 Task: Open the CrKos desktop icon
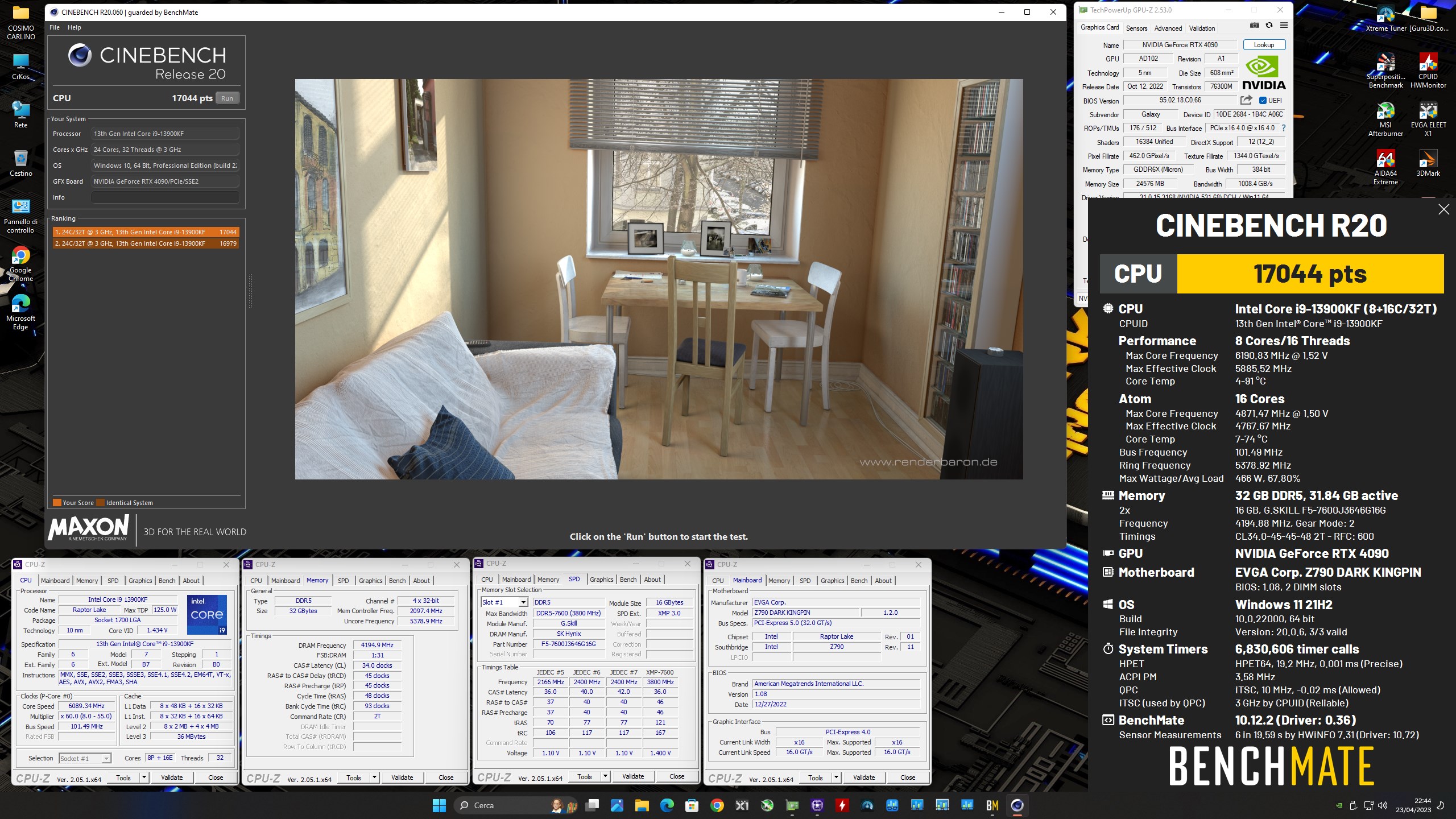[21, 67]
